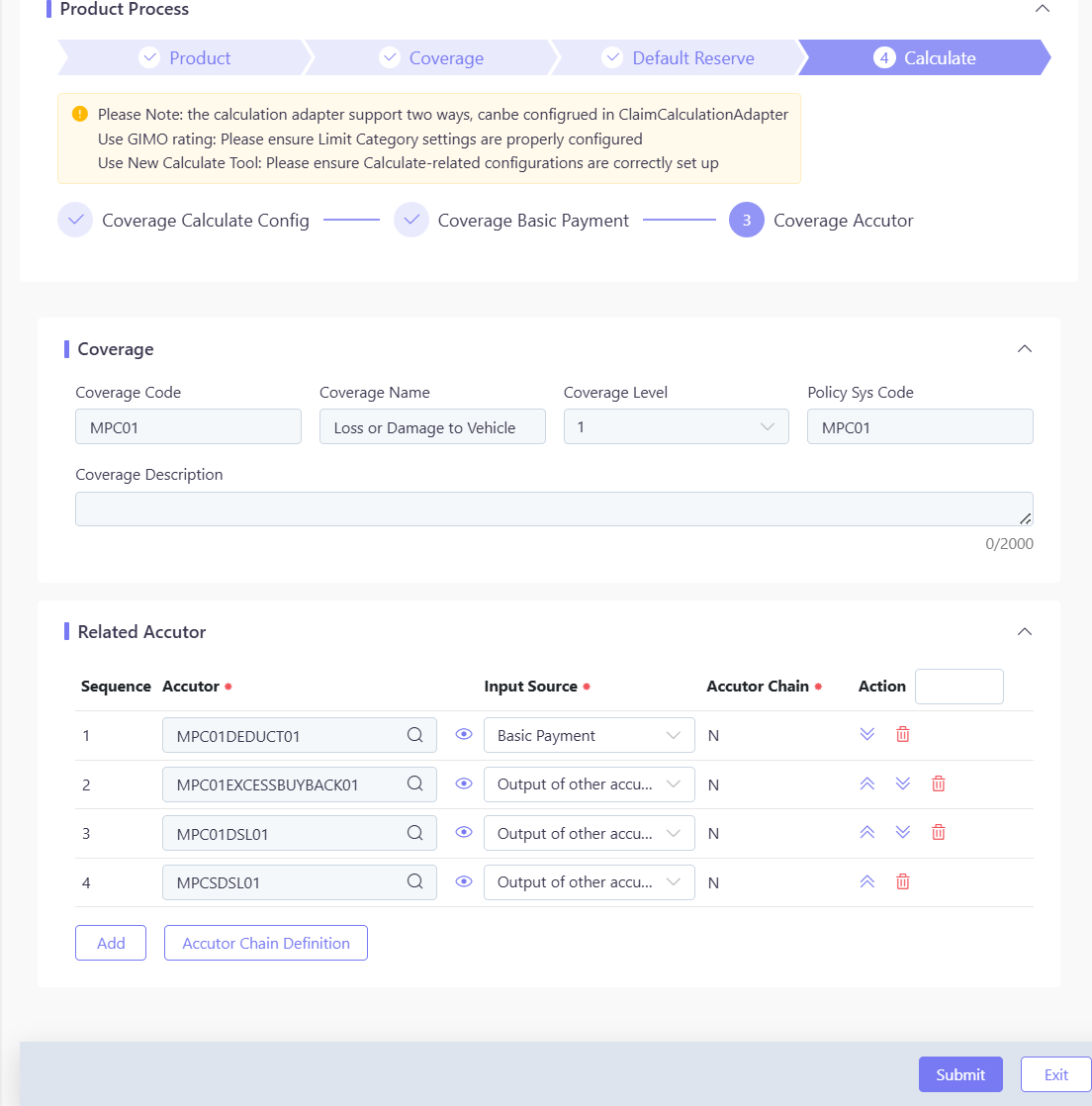
Task: Search accutor in MPC01EXCESSBUYBACK01 row
Action: [x=414, y=783]
